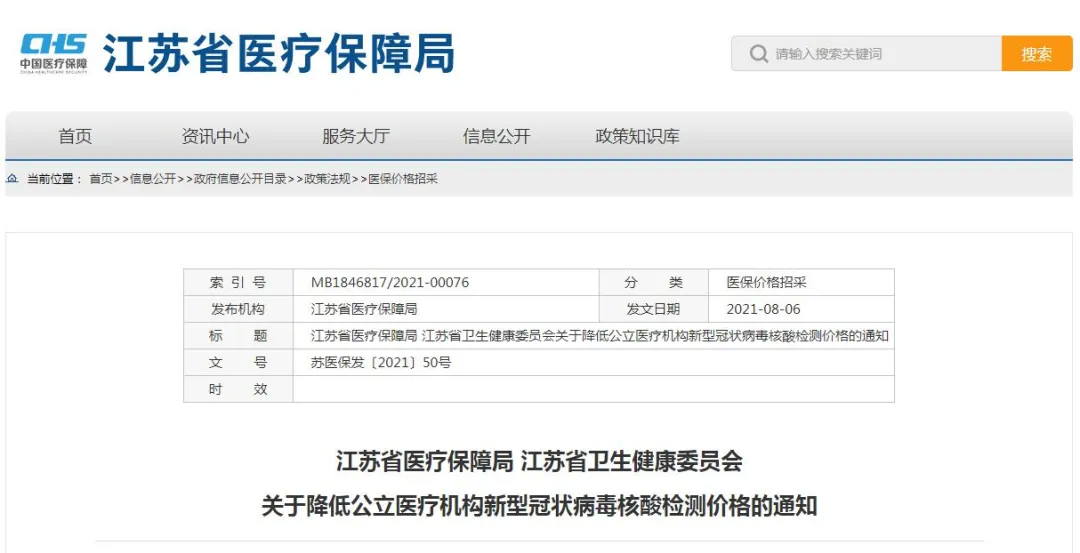Click the 江苏省医疗保障局 site title

tap(279, 53)
